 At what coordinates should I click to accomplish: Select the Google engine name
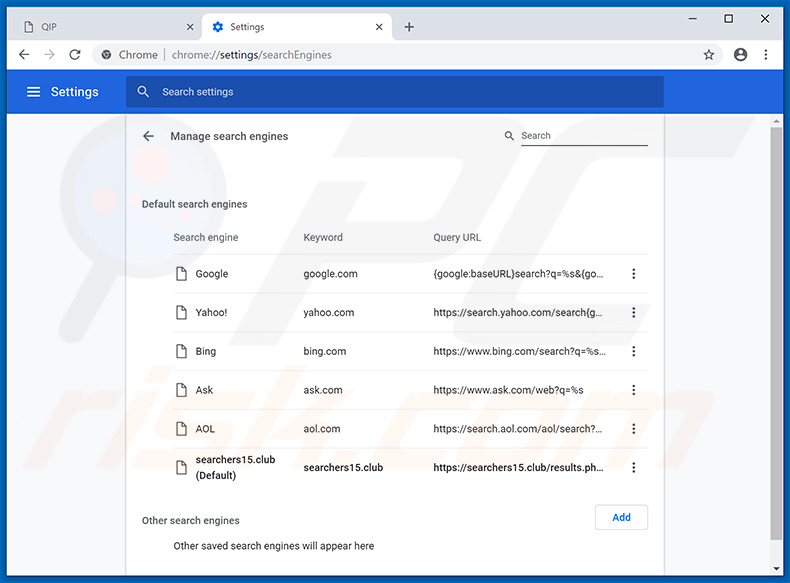pyautogui.click(x=212, y=274)
